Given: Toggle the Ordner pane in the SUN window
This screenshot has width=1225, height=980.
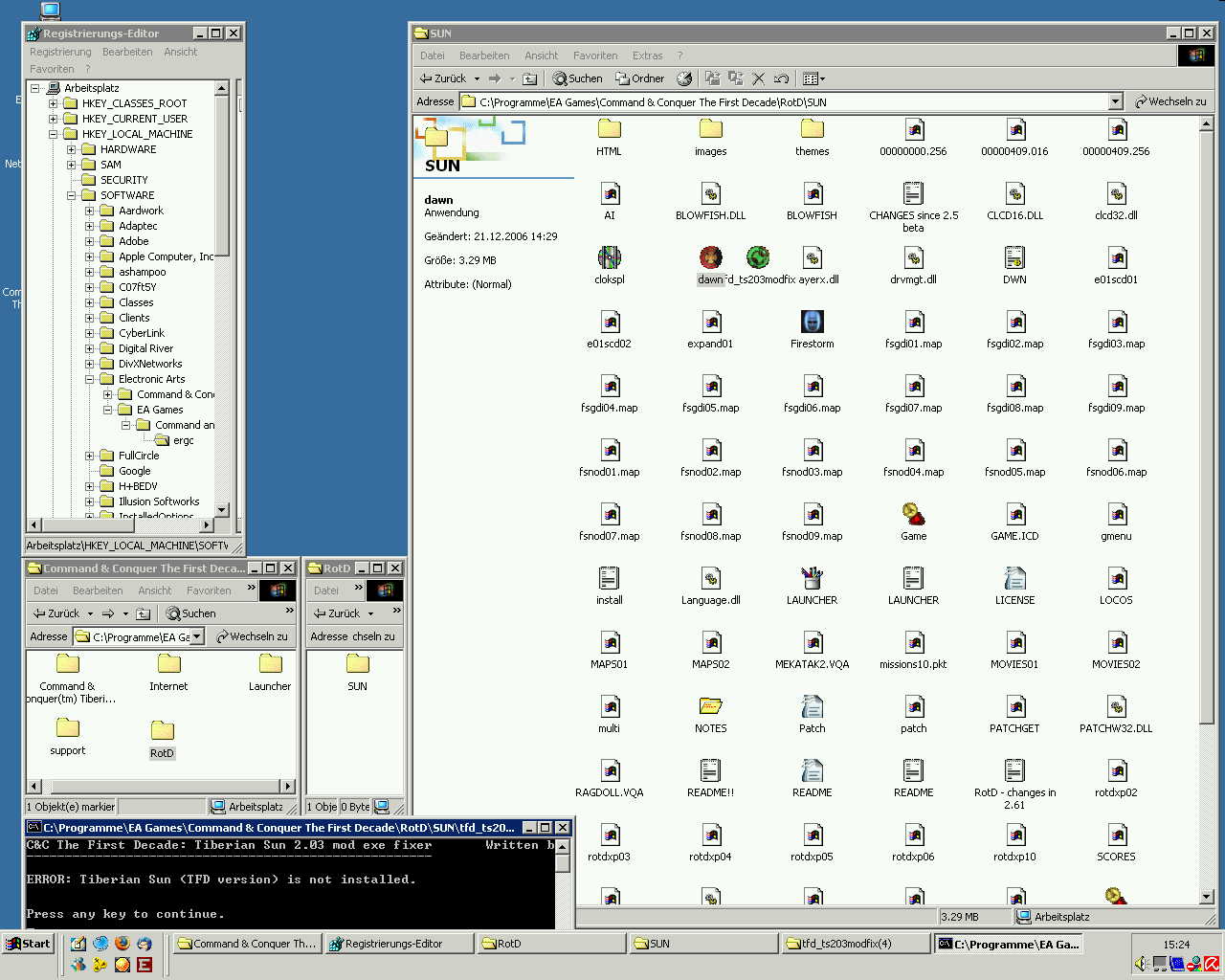Looking at the screenshot, I should pos(639,78).
